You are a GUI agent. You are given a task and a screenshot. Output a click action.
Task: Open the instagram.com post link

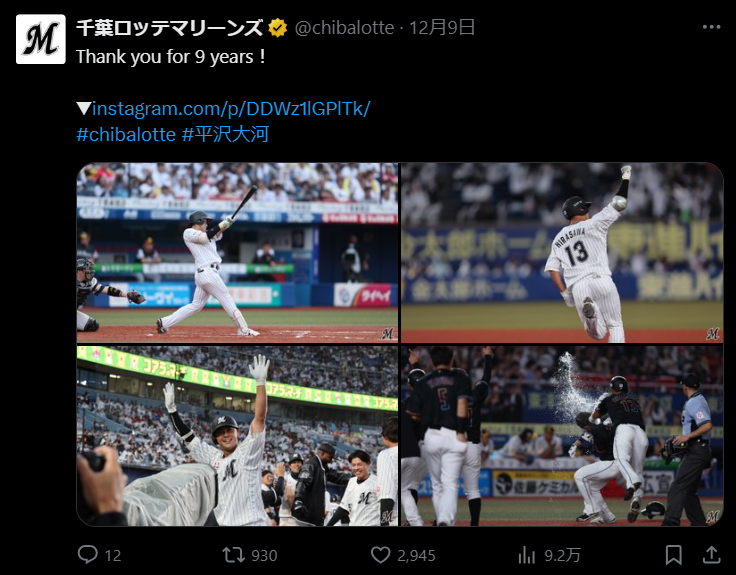pyautogui.click(x=231, y=108)
